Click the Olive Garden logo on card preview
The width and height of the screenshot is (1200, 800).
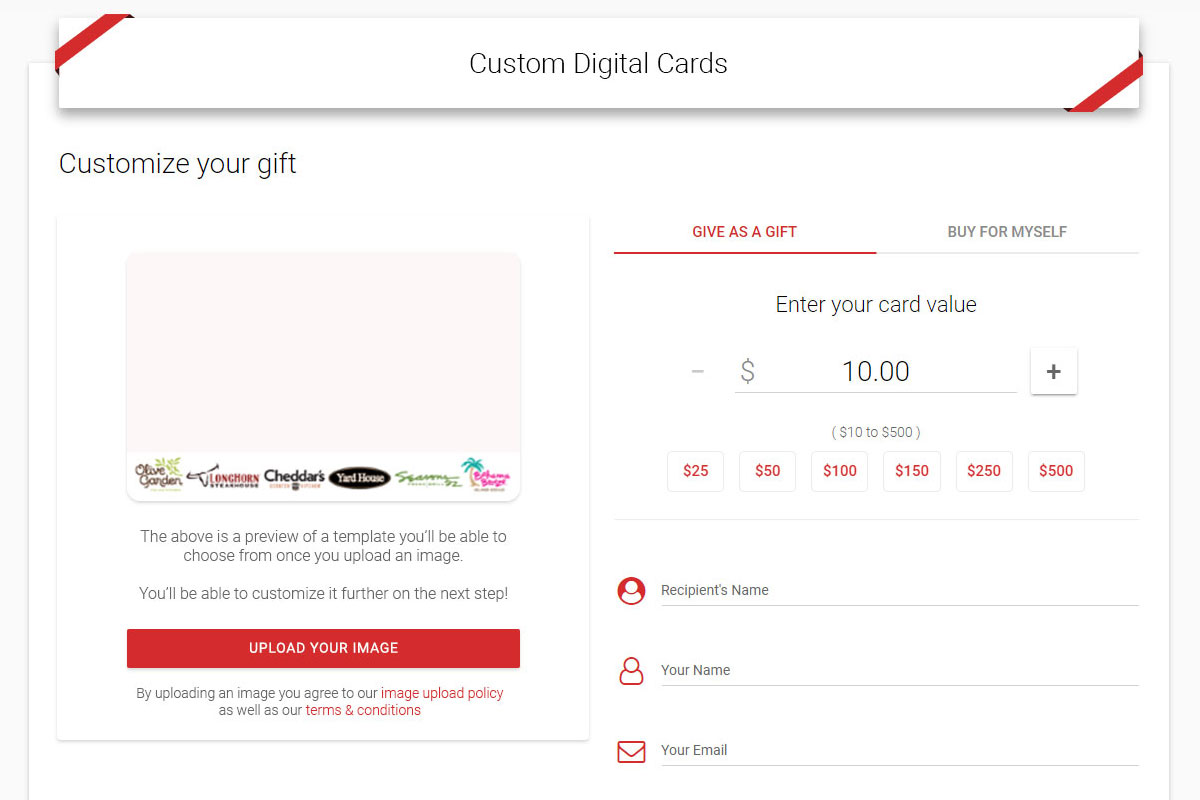pos(159,474)
